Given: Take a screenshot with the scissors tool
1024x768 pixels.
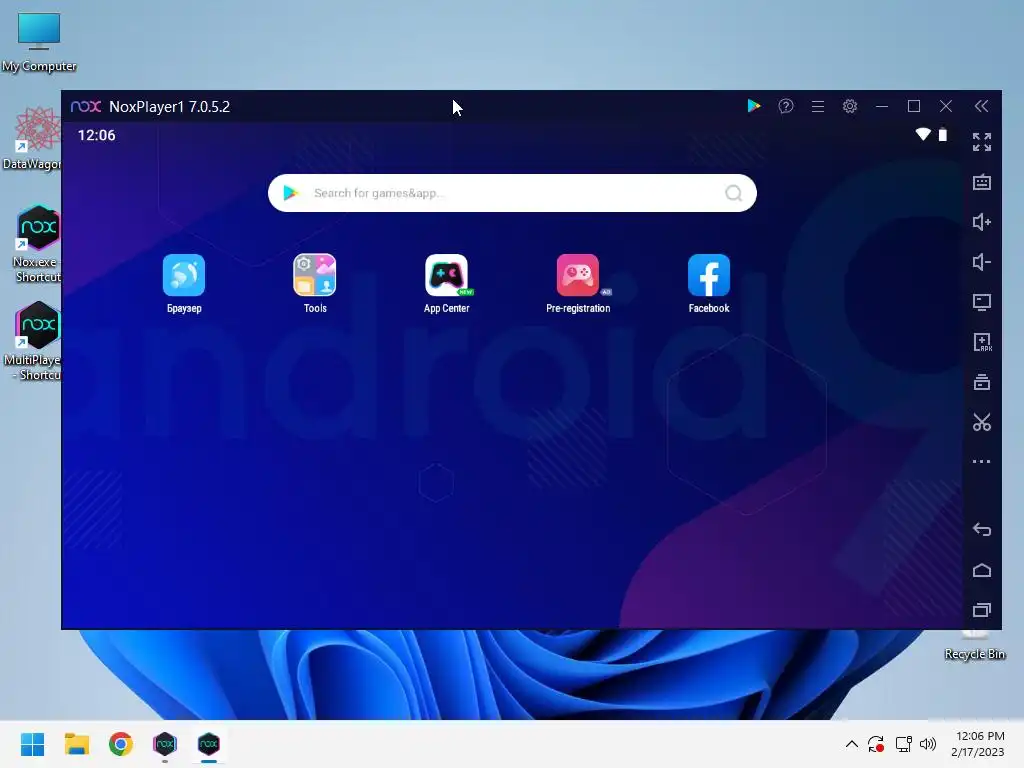Looking at the screenshot, I should [x=982, y=422].
